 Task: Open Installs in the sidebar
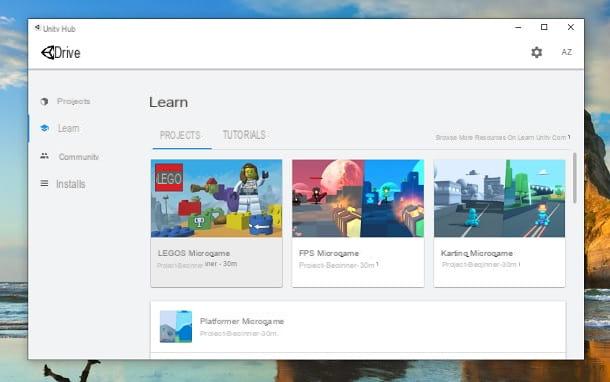click(x=70, y=184)
